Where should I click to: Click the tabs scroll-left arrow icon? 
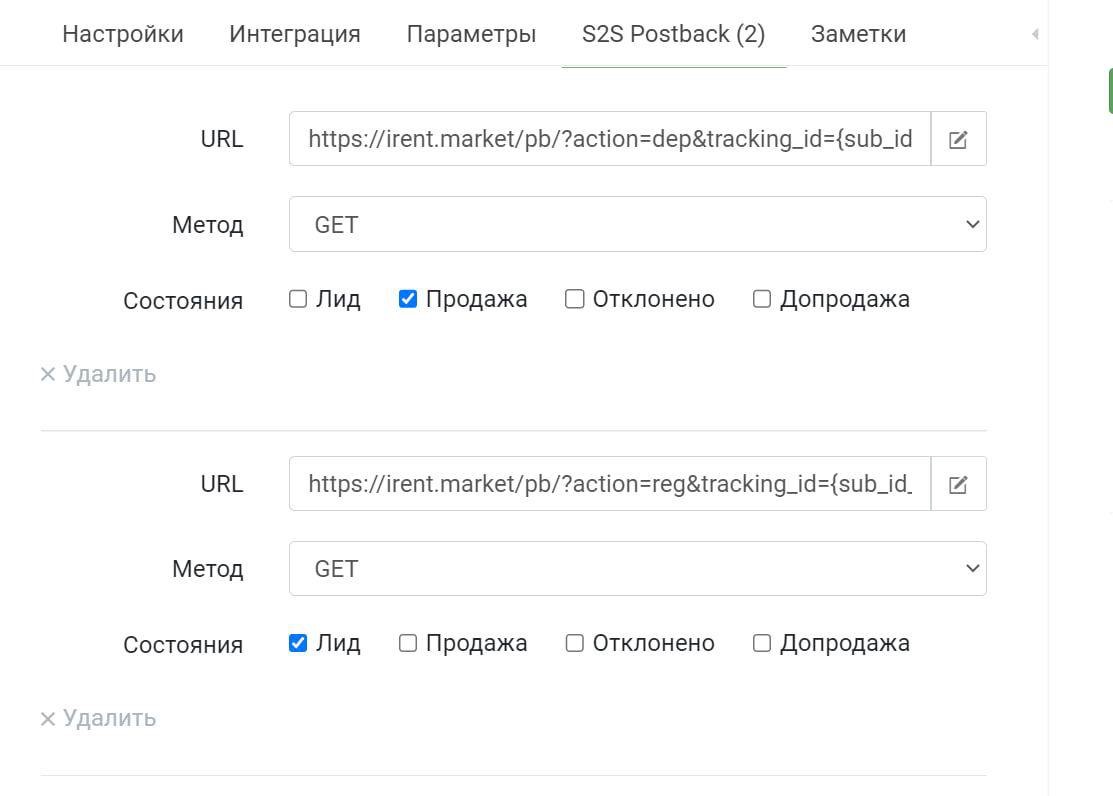coord(1035,34)
